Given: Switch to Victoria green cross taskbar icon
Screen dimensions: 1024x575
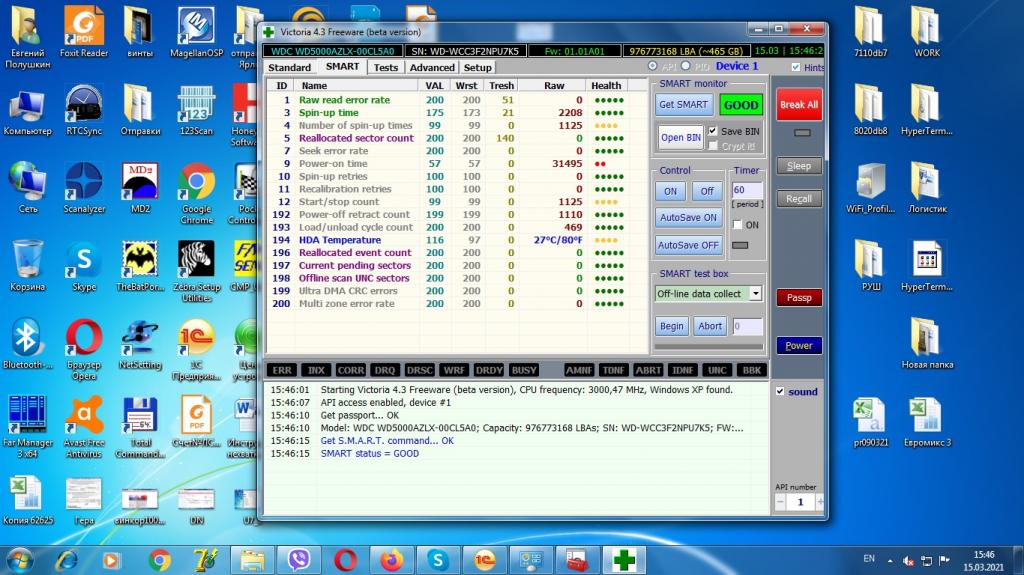Looking at the screenshot, I should point(624,560).
